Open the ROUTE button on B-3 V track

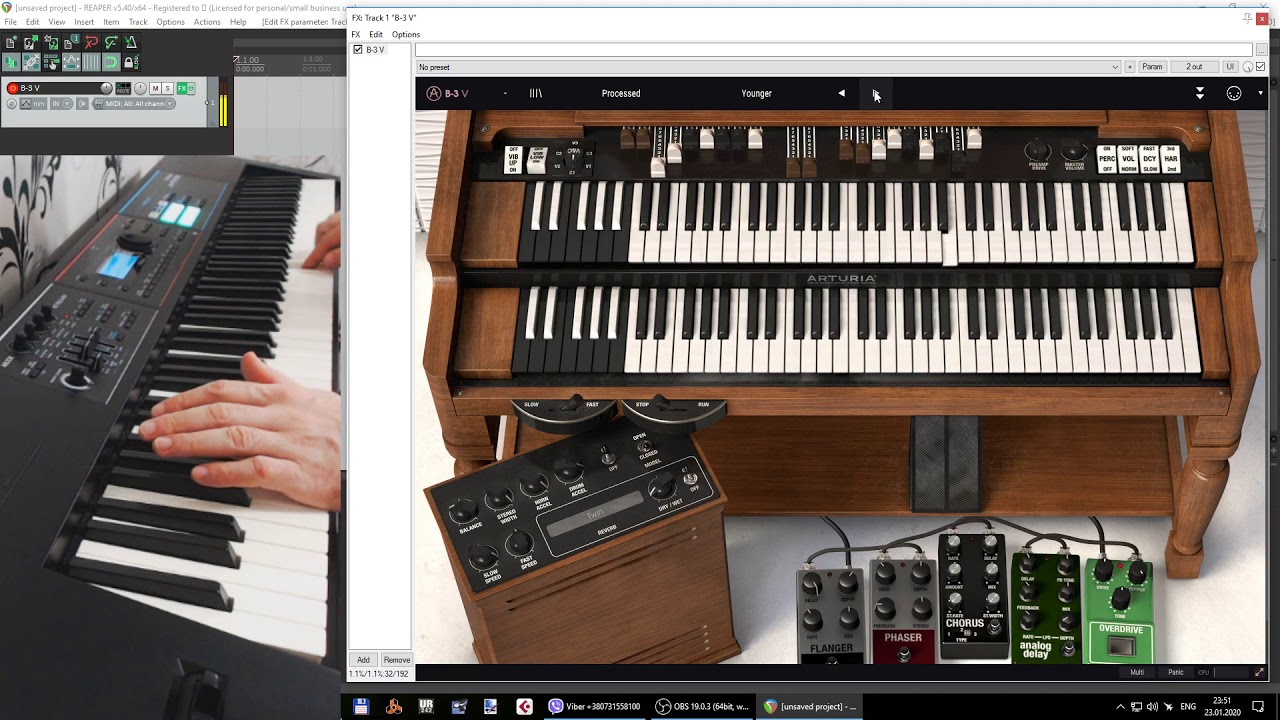click(123, 88)
